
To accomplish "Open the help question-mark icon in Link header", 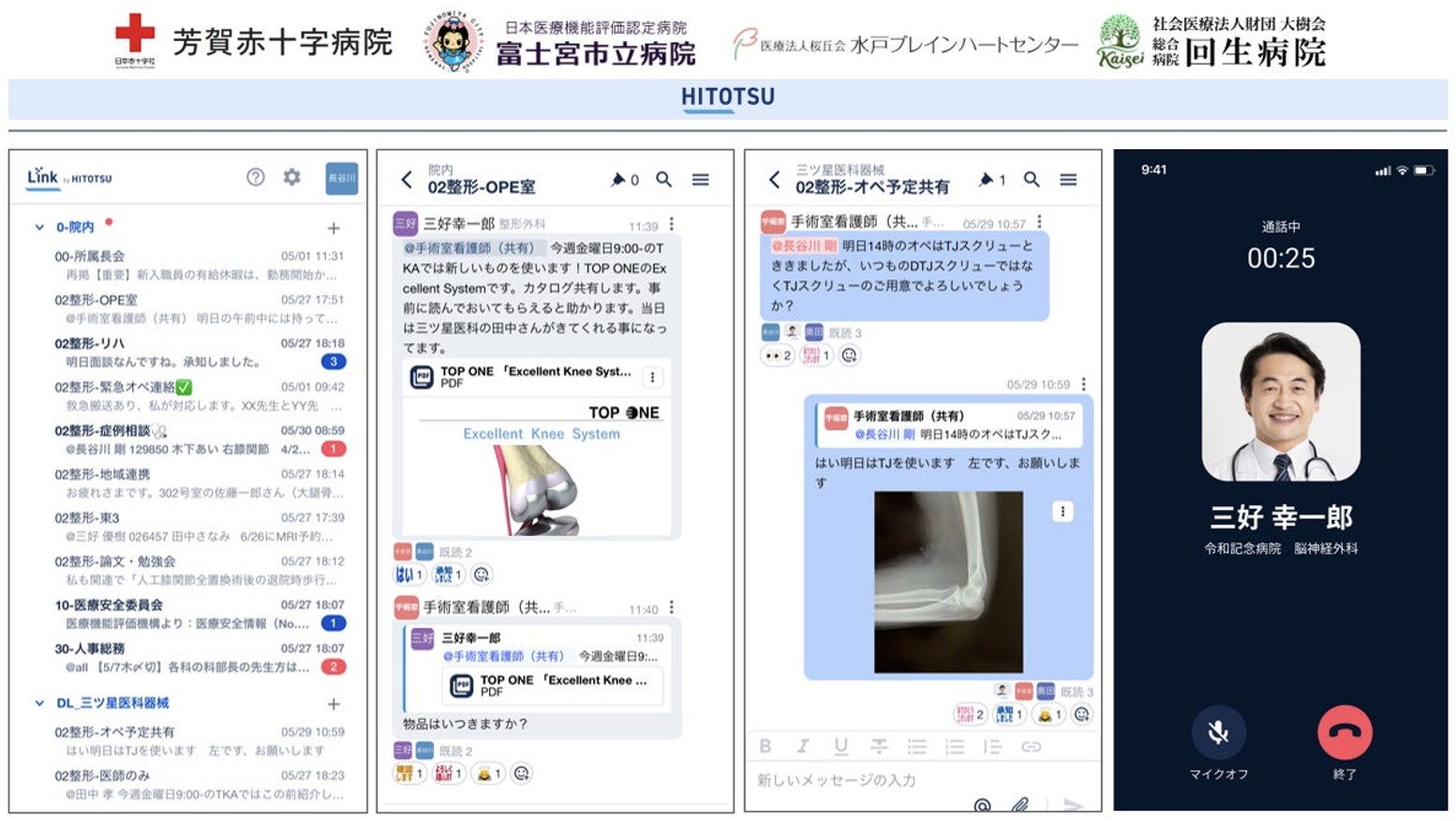I will [x=255, y=177].
